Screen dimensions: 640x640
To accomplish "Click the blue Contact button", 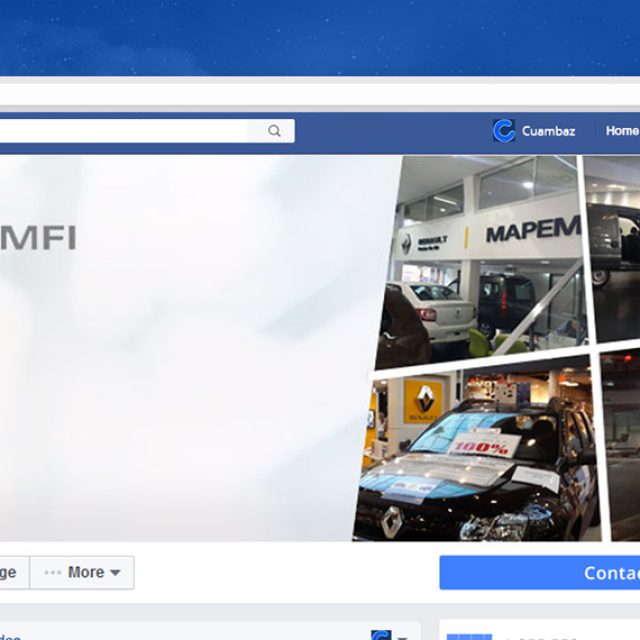I will 540,573.
